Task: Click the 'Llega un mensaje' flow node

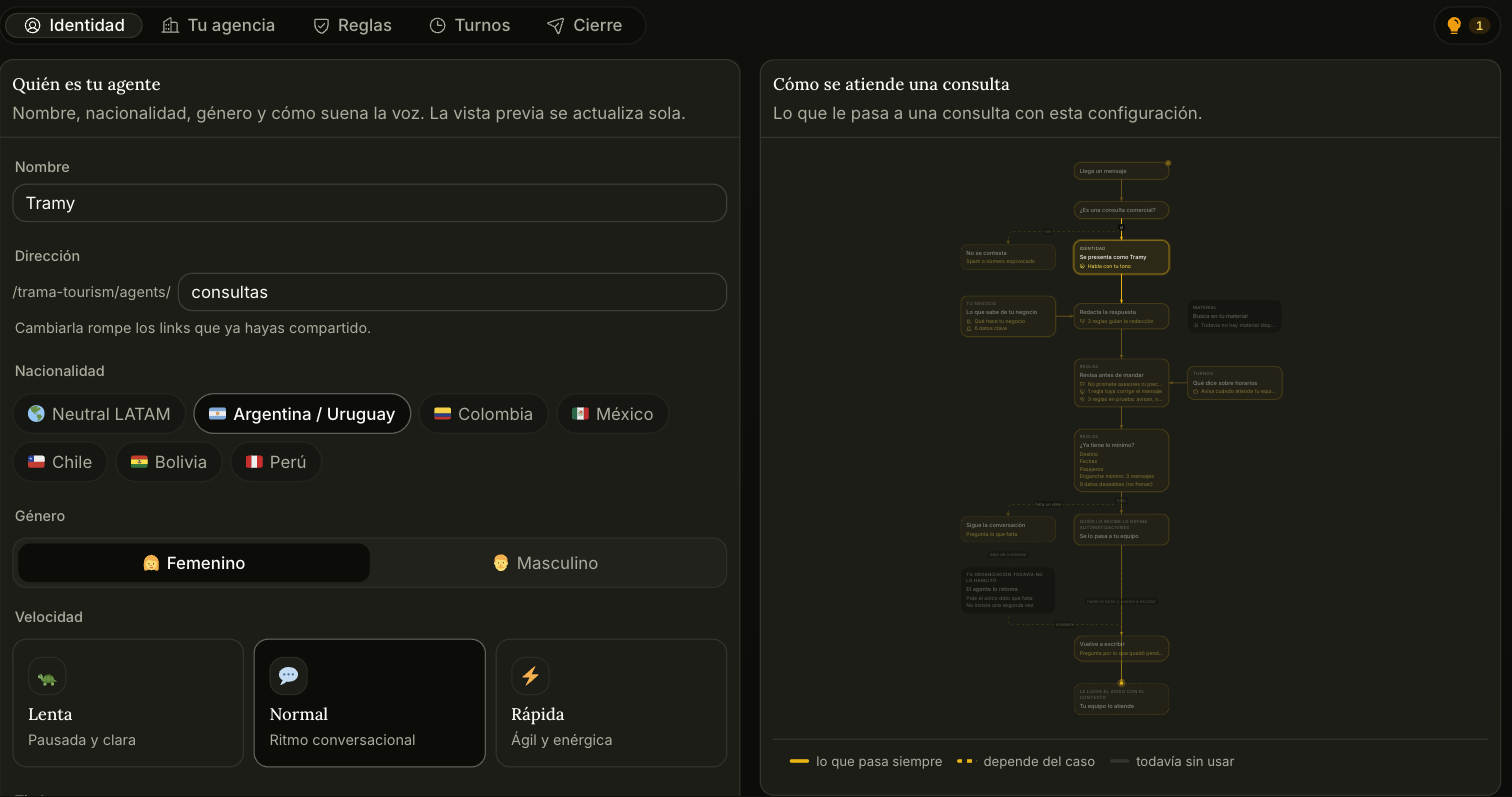Action: point(1121,171)
